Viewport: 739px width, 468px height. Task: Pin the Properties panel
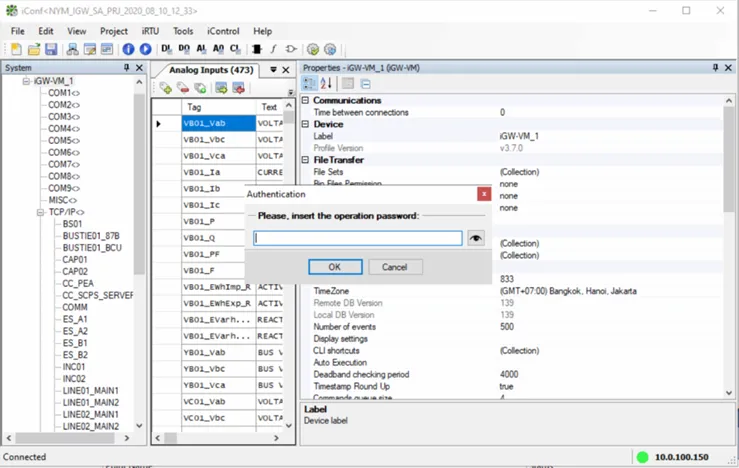715,68
